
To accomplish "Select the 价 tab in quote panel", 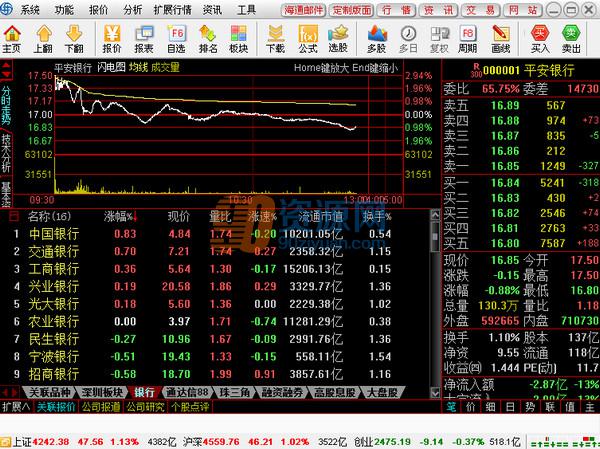I will pyautogui.click(x=471, y=407).
